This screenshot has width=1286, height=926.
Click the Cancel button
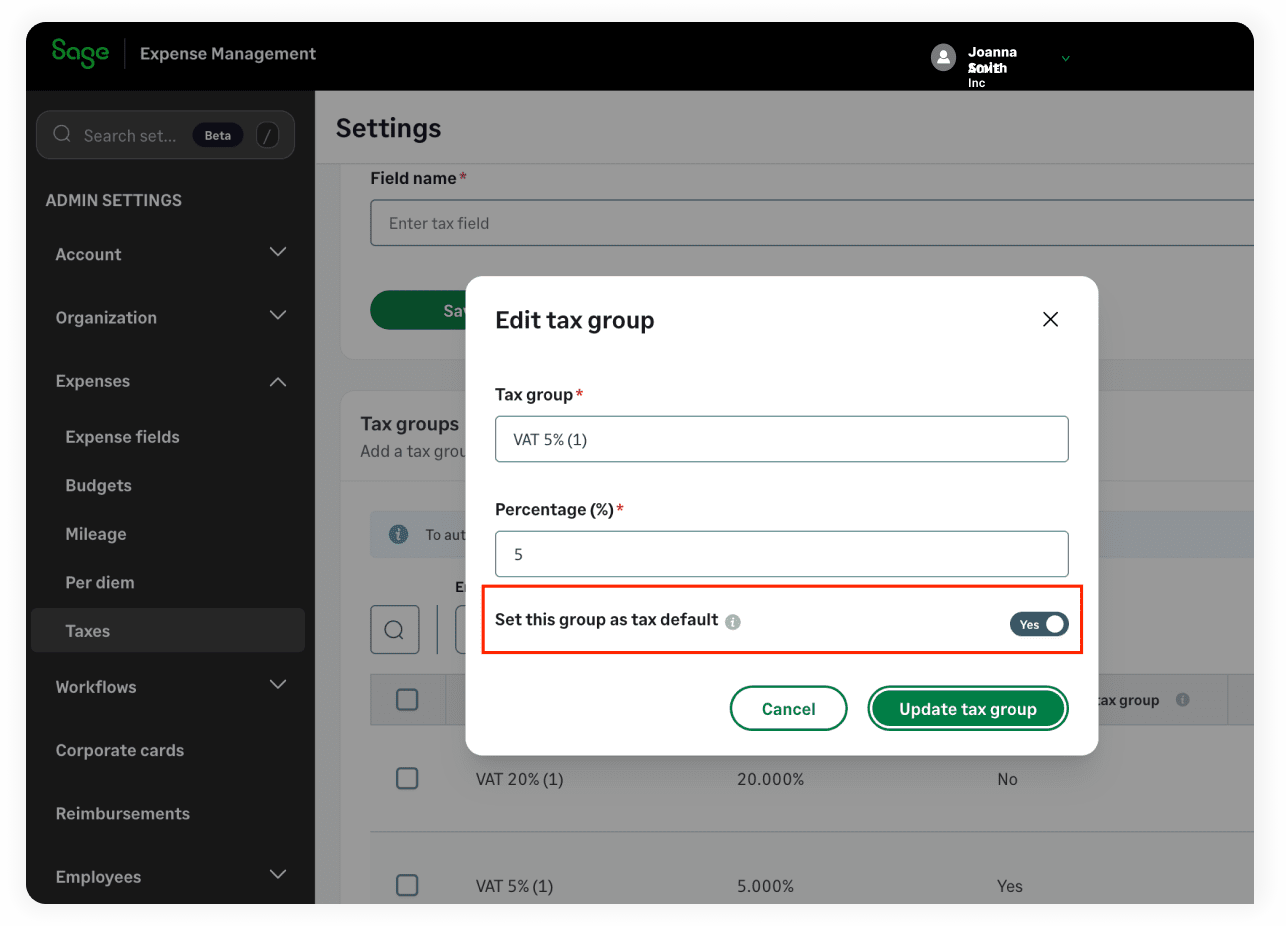click(x=789, y=708)
